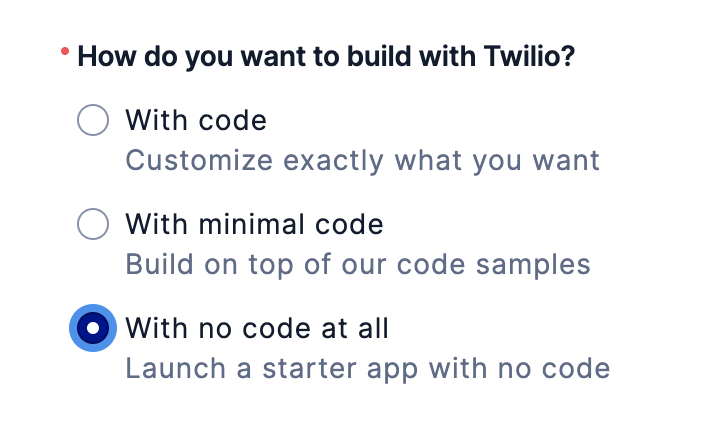Click the selected "With no code at all" radio
The height and width of the screenshot is (438, 712).
click(93, 328)
